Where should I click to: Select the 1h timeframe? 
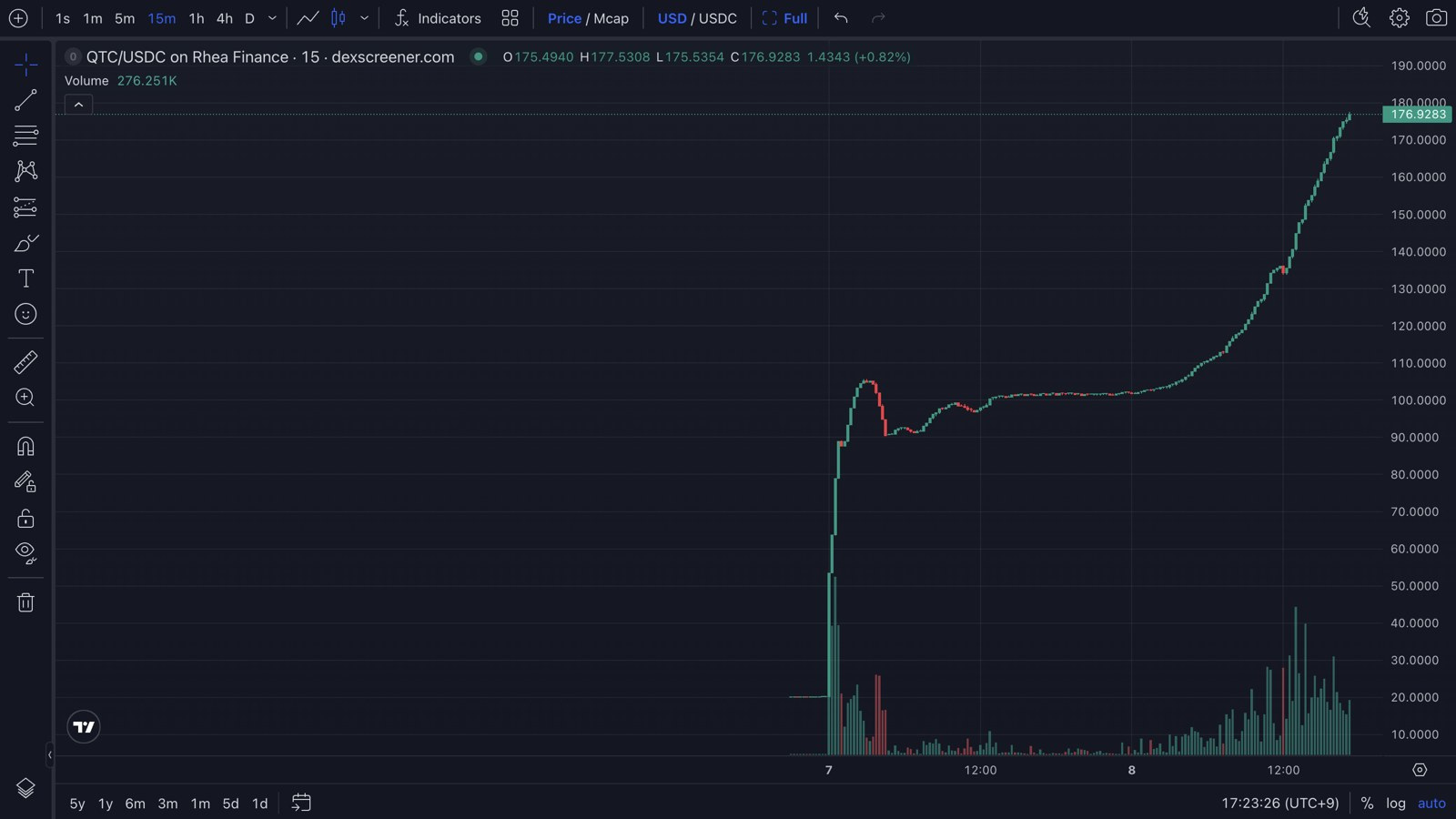(197, 18)
